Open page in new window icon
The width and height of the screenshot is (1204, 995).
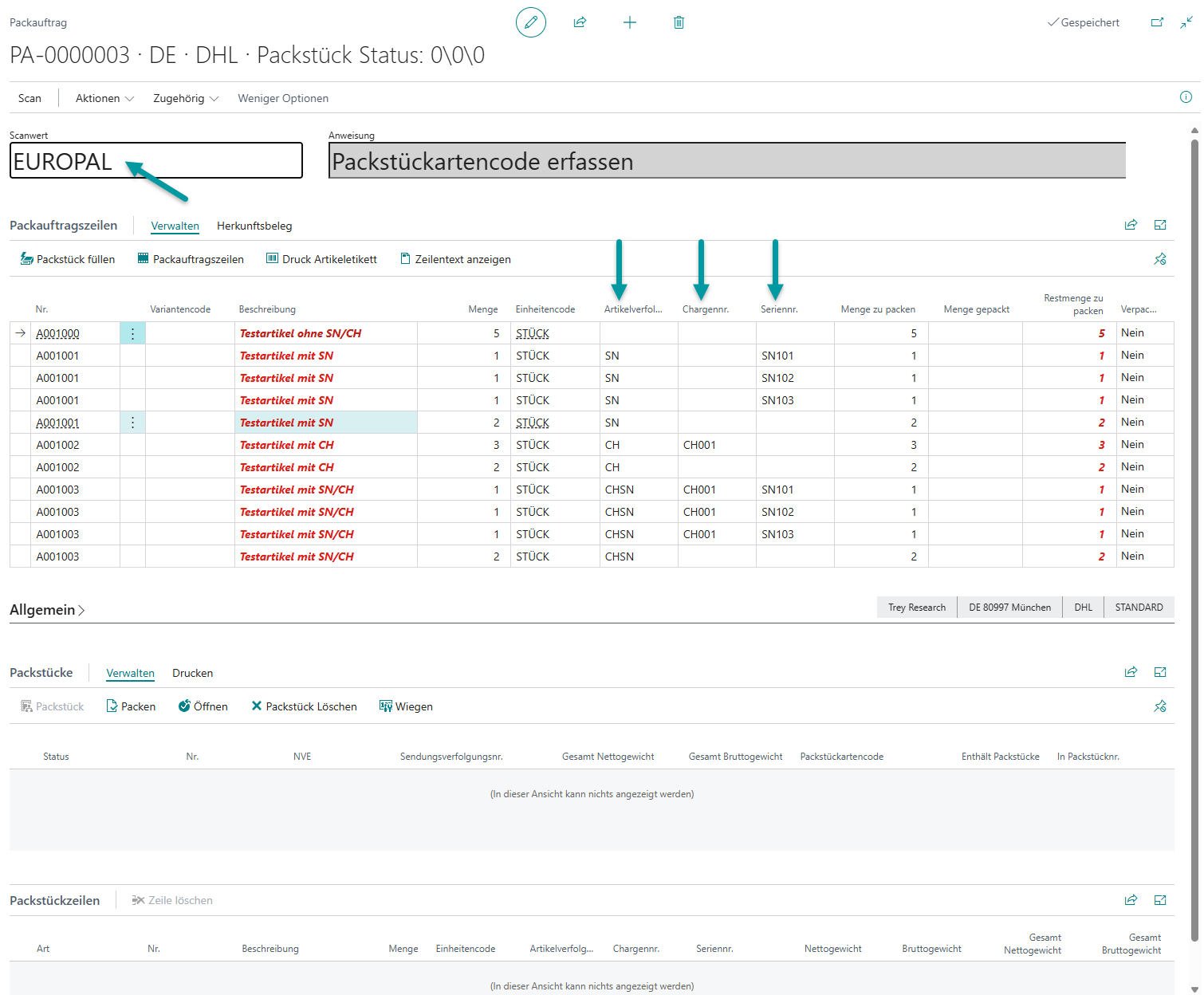pyautogui.click(x=1157, y=22)
